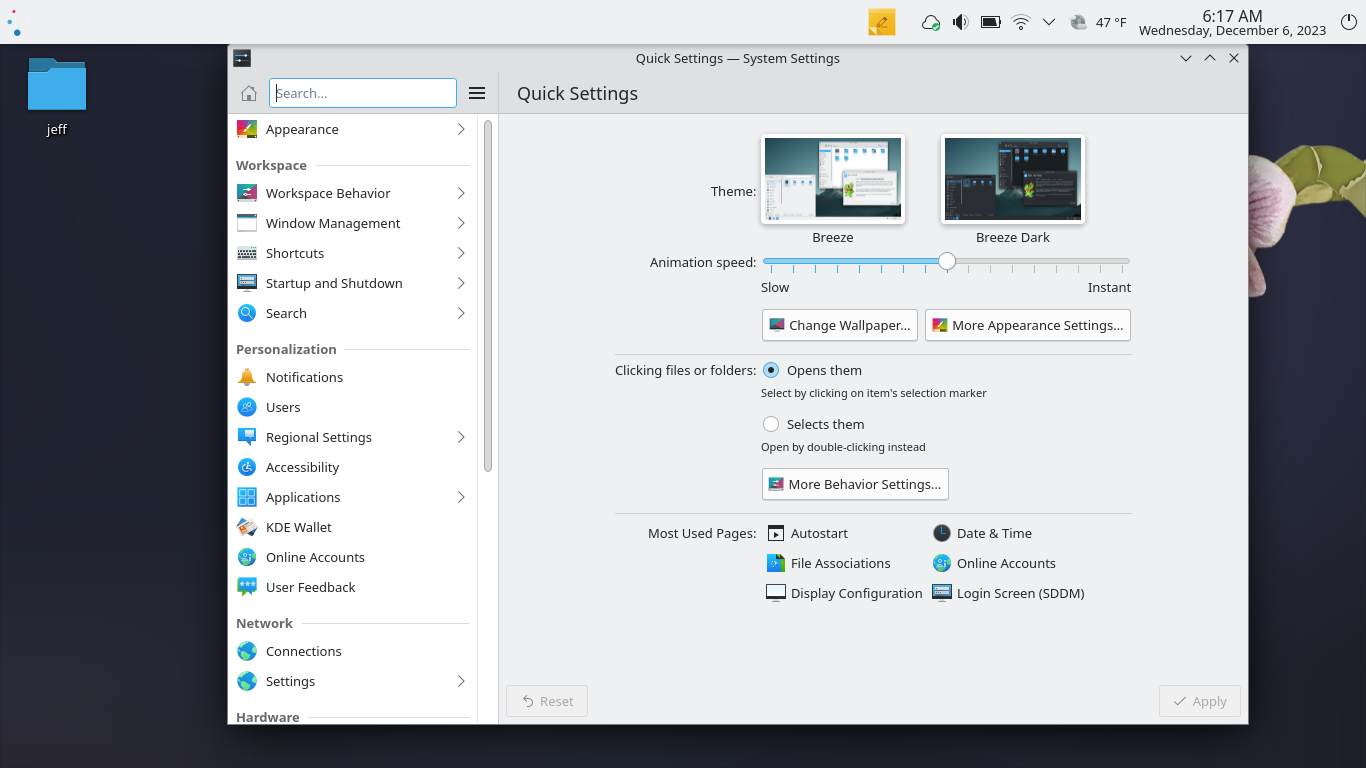Click the Animation speed slider handle
This screenshot has height=768, width=1366.
coord(947,261)
